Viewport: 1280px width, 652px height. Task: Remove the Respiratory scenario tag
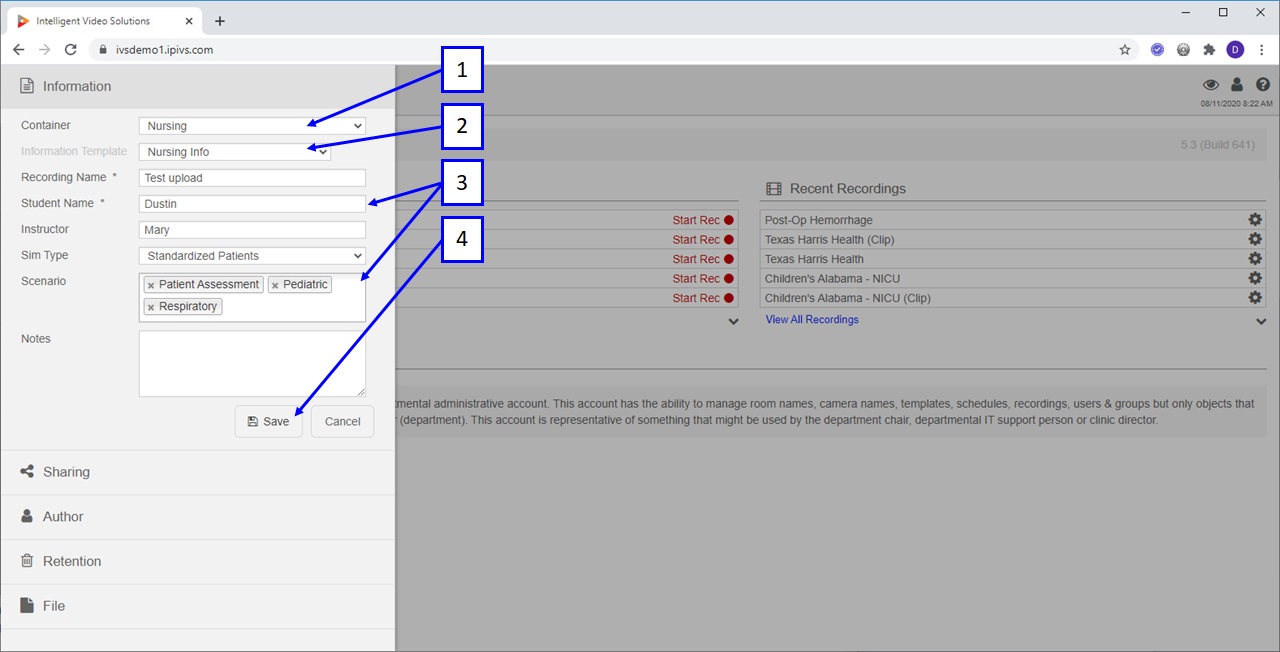[151, 307]
